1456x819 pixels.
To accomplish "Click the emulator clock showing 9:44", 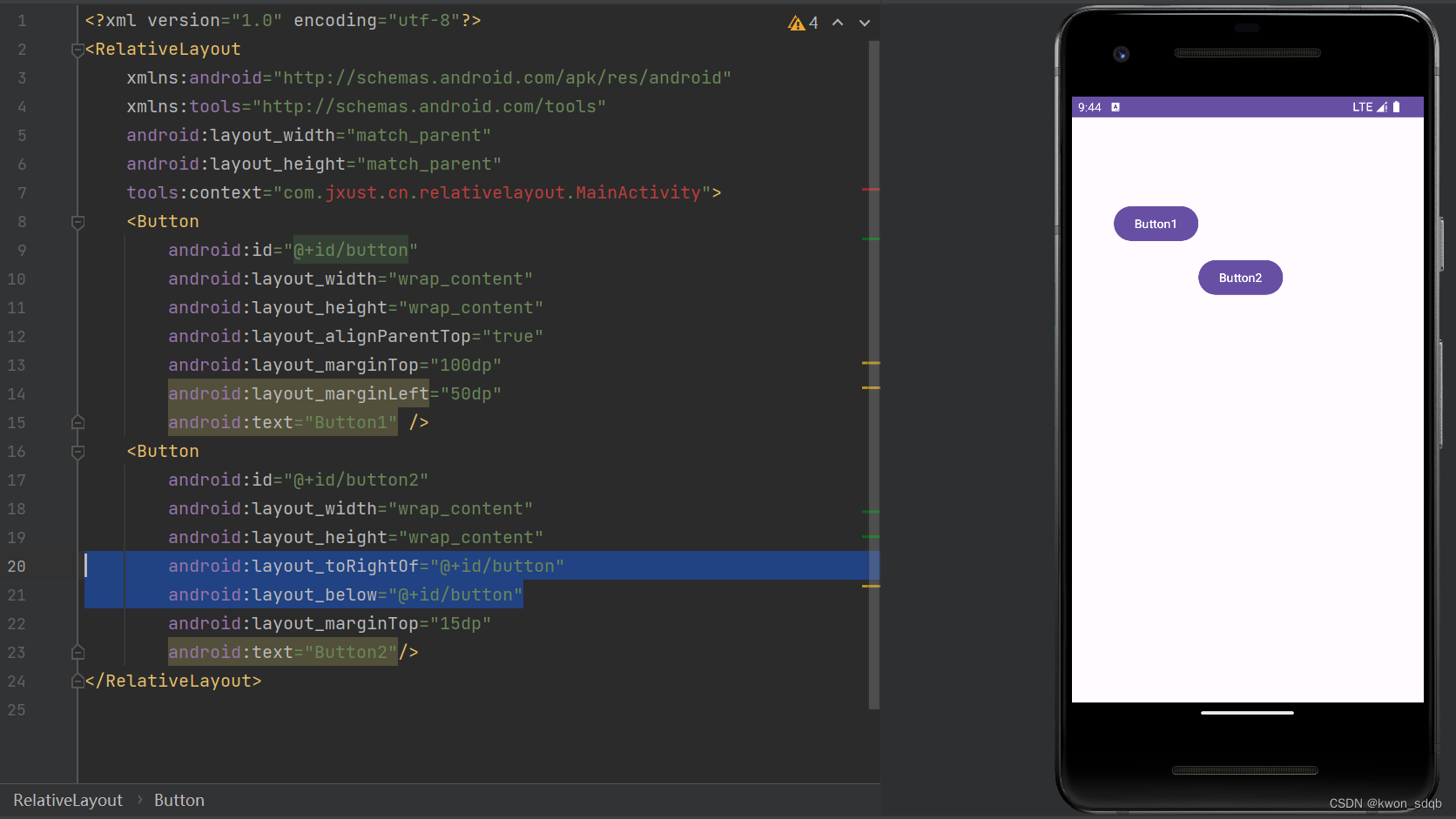I will (x=1089, y=107).
